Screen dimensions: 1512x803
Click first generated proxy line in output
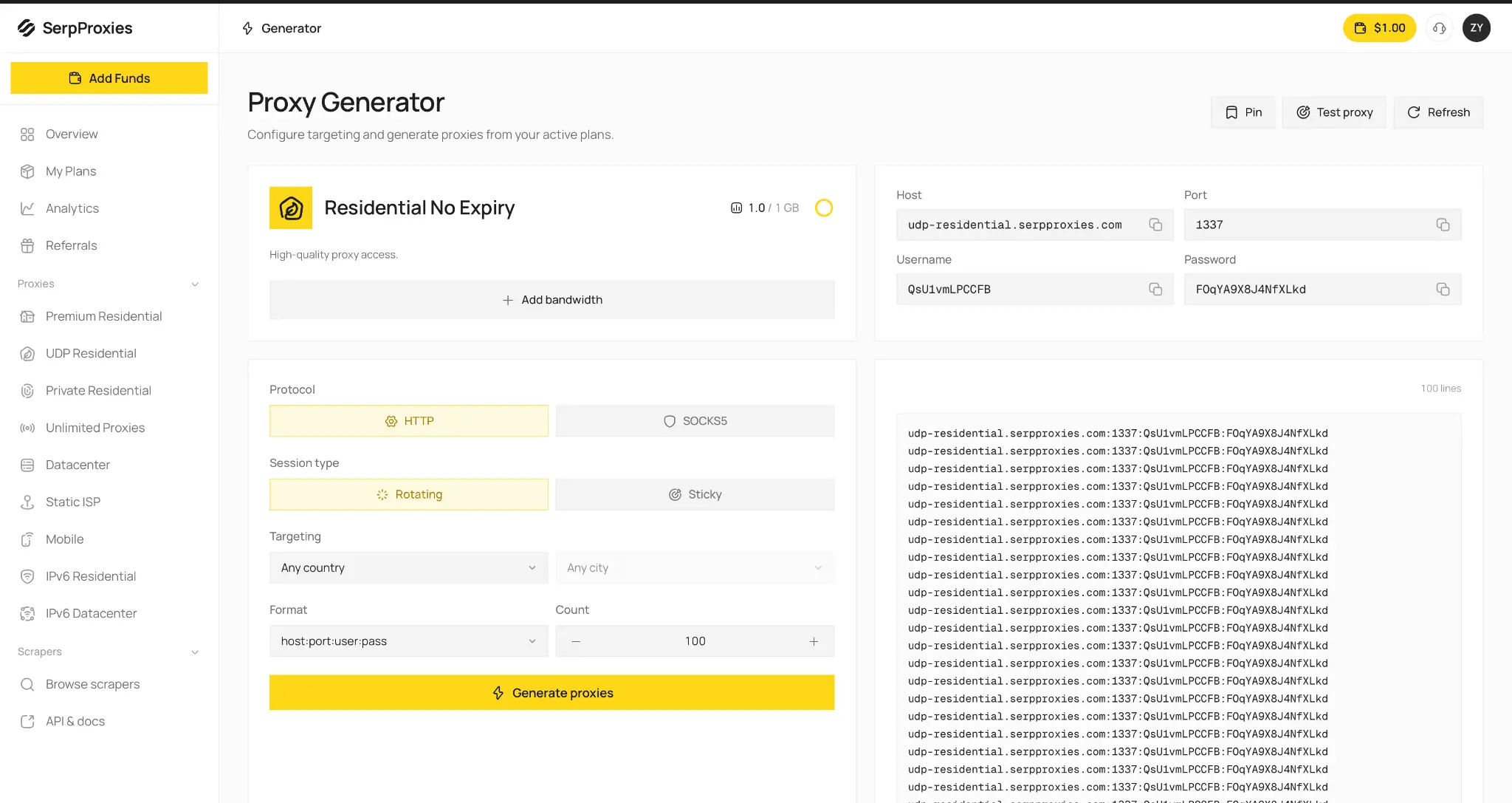[x=1118, y=434]
